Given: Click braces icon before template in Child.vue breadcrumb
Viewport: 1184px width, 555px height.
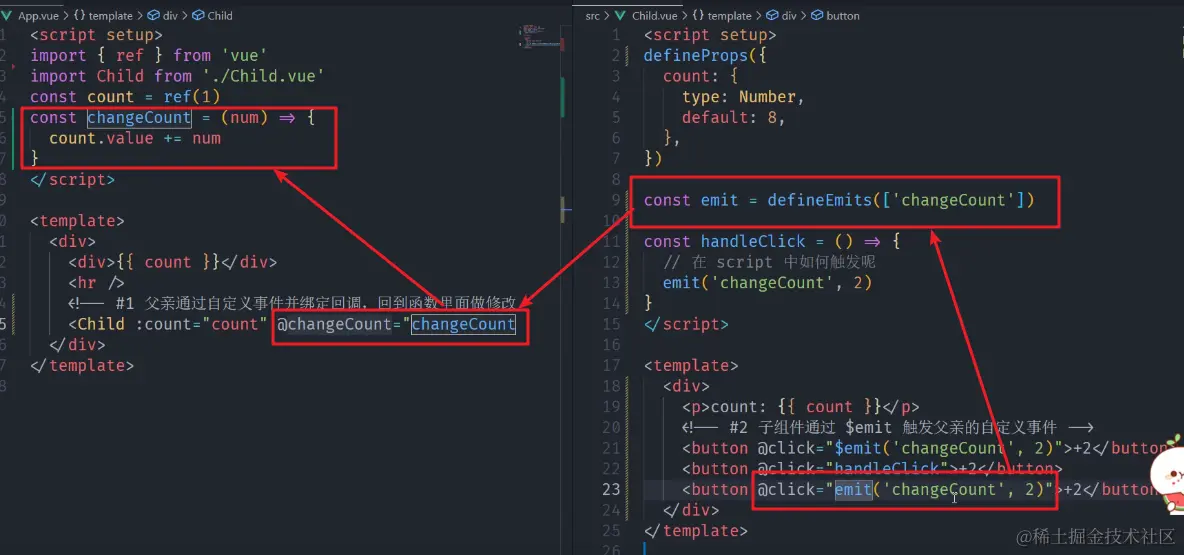Looking at the screenshot, I should [x=698, y=15].
